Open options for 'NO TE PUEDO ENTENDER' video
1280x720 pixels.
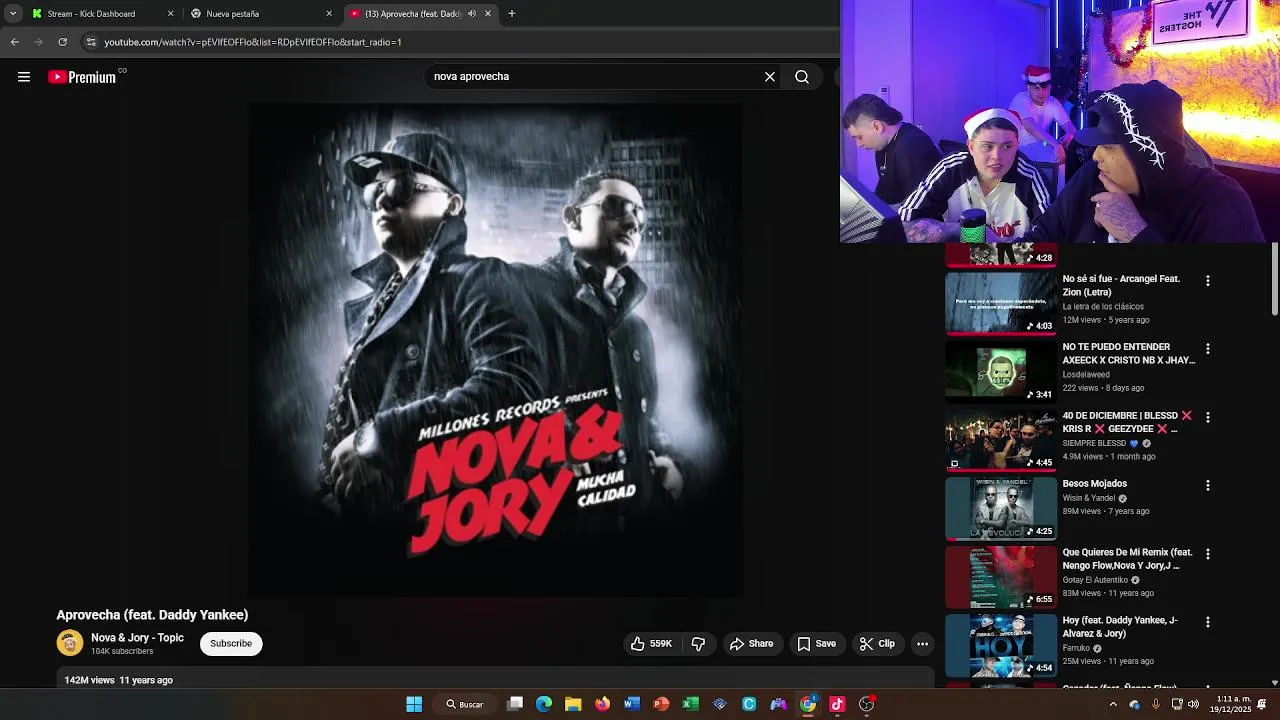coord(1208,349)
